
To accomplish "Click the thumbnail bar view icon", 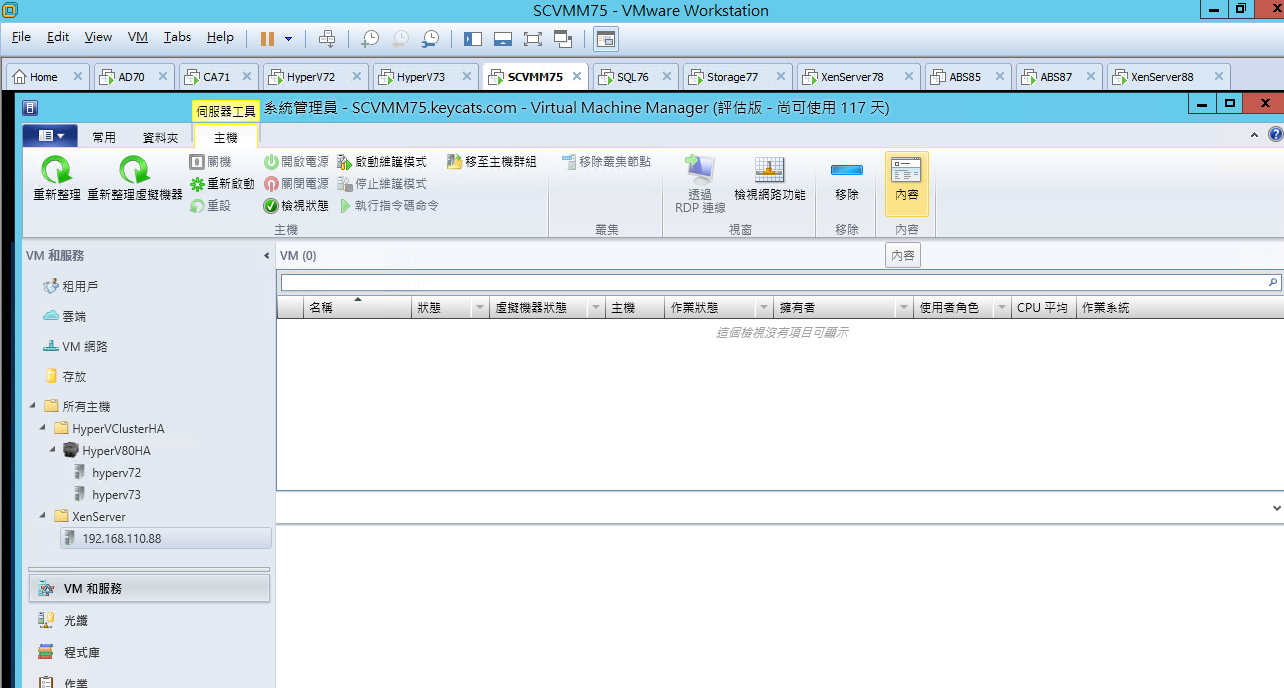I will pos(503,38).
